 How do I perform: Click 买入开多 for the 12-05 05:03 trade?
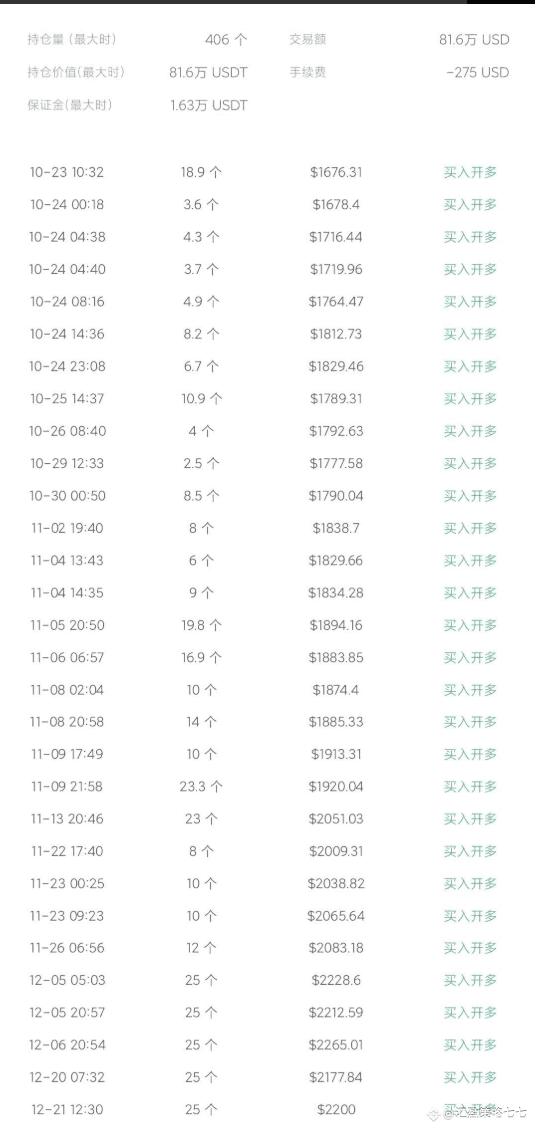point(470,981)
